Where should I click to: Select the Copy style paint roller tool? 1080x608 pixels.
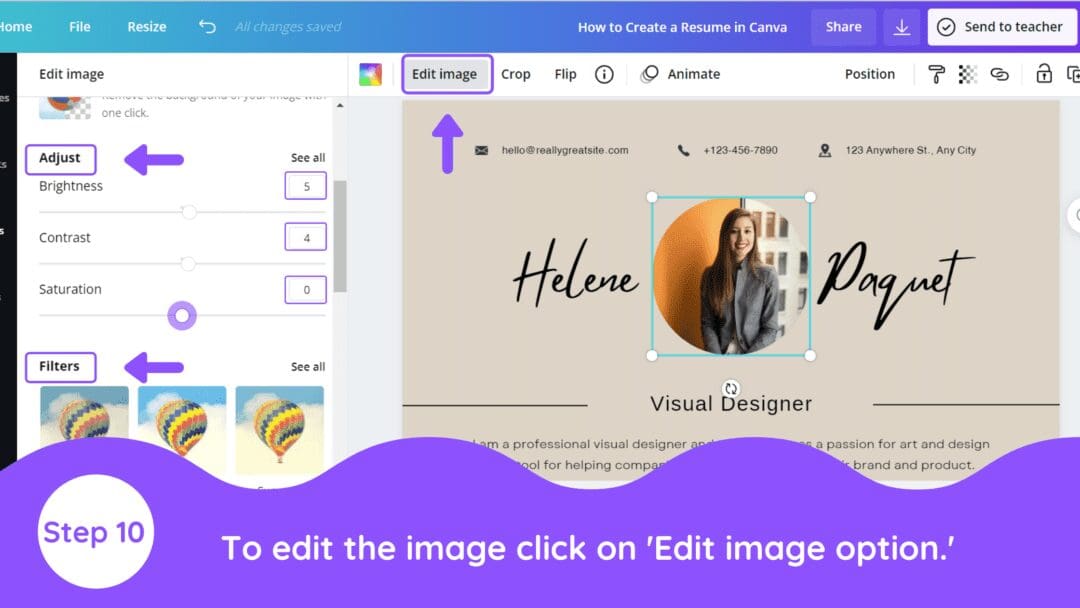[937, 73]
